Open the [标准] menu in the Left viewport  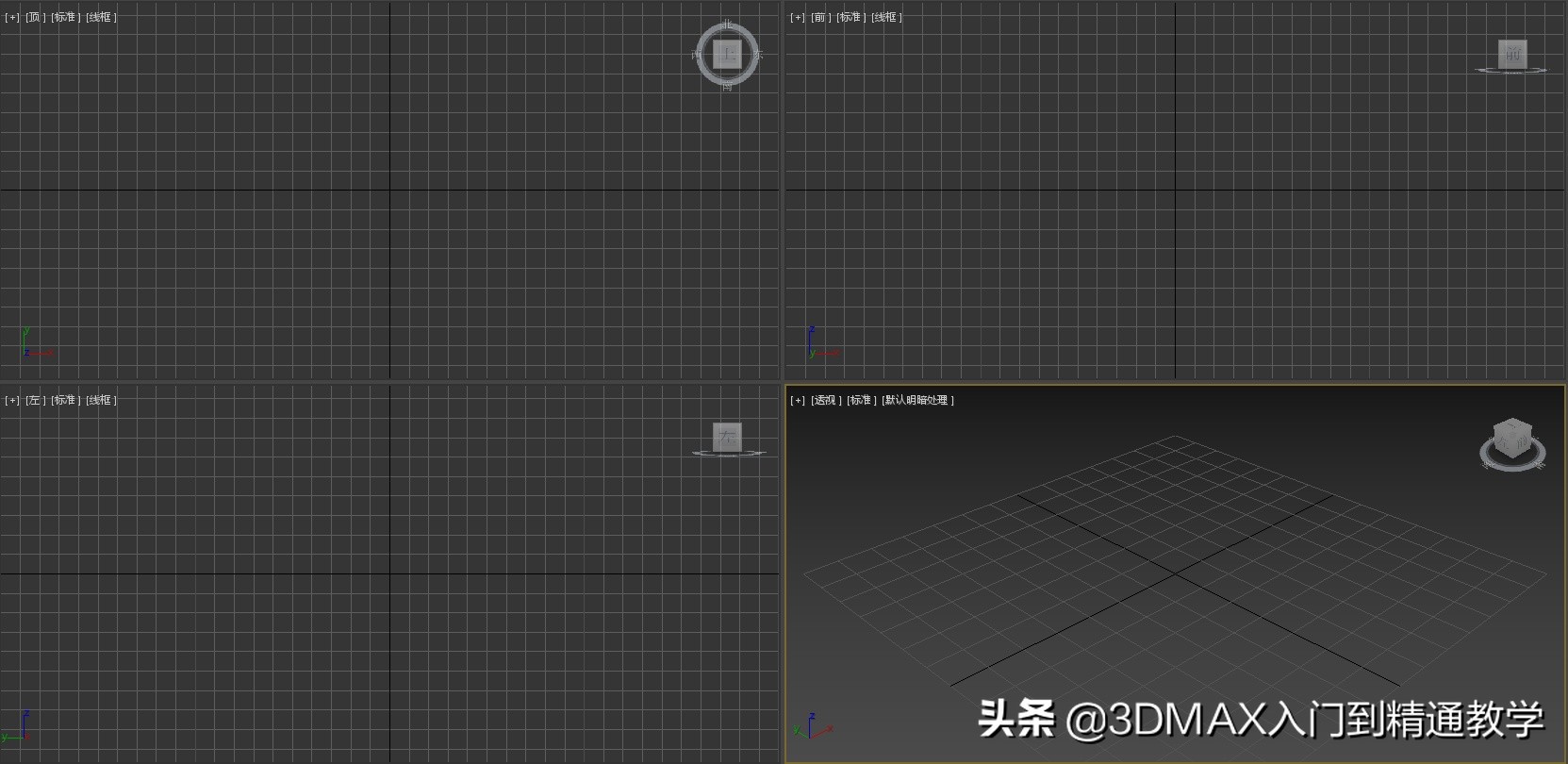(65, 400)
